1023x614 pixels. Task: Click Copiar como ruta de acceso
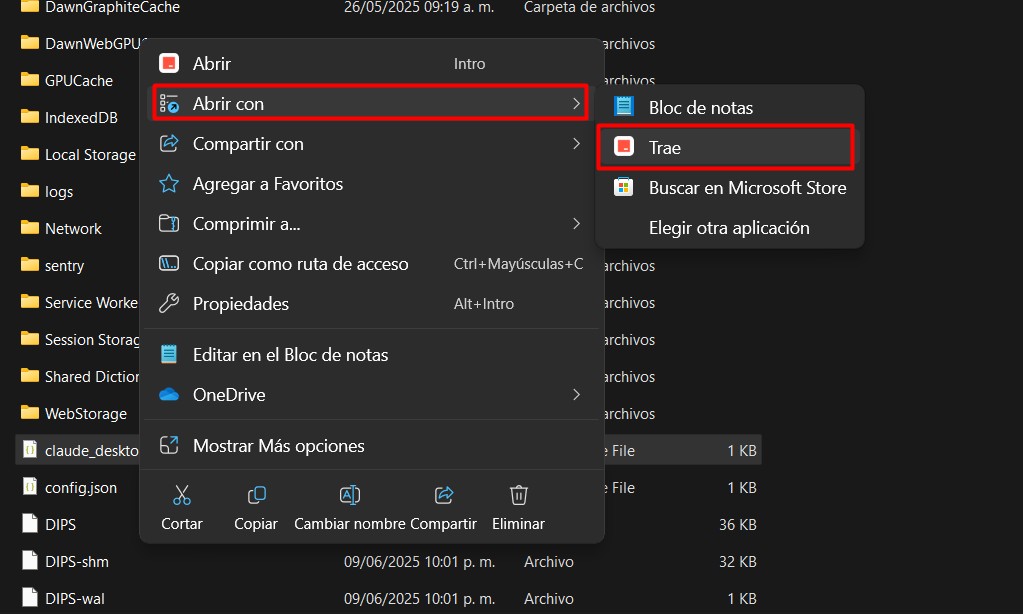[300, 264]
